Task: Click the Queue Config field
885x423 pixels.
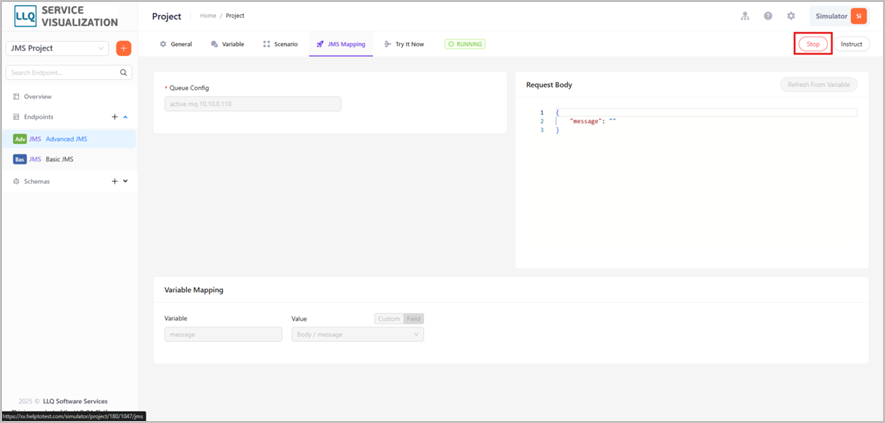Action: [x=253, y=104]
